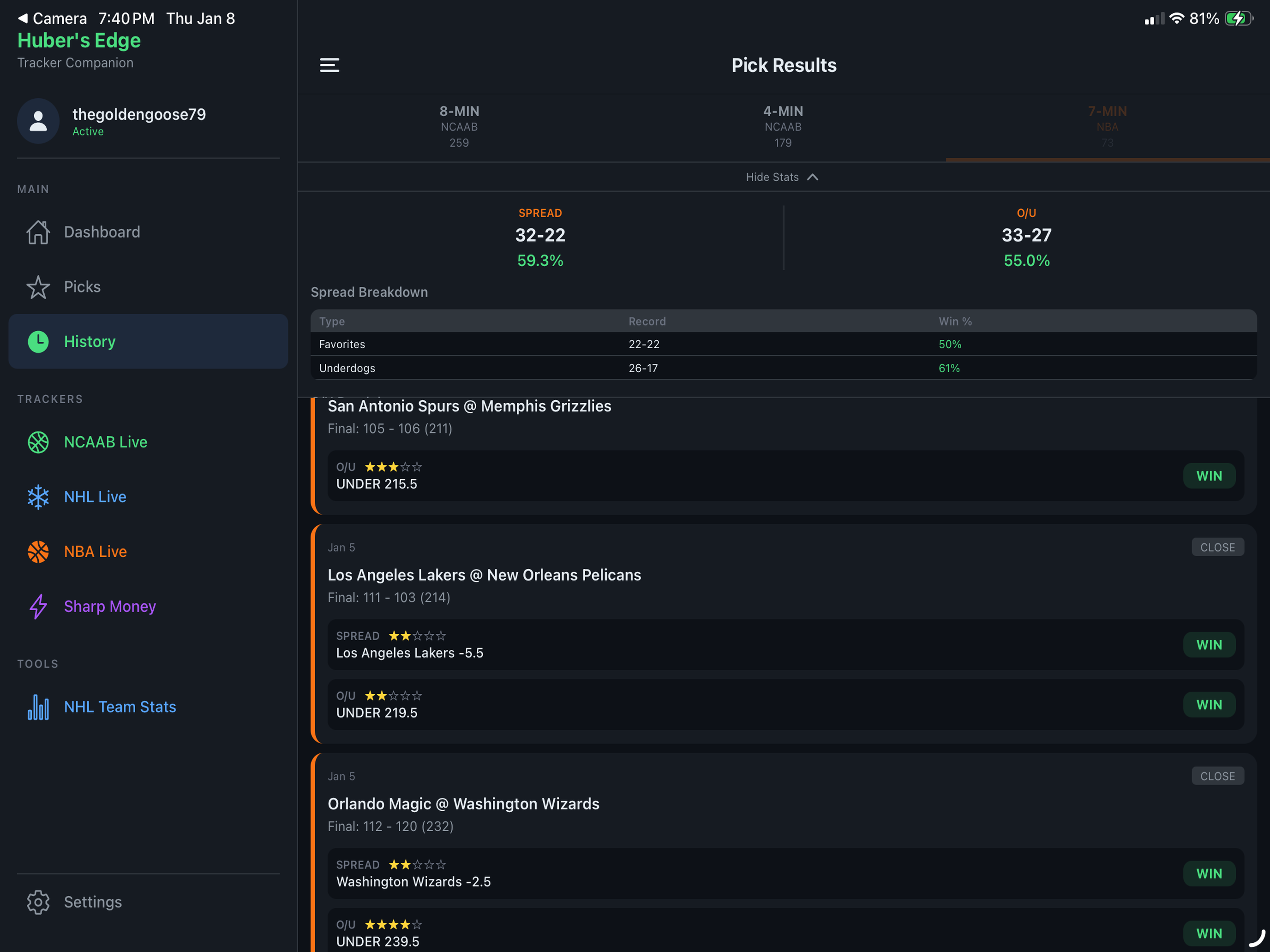Open NCAAB Live basketball tracker icon

(38, 442)
